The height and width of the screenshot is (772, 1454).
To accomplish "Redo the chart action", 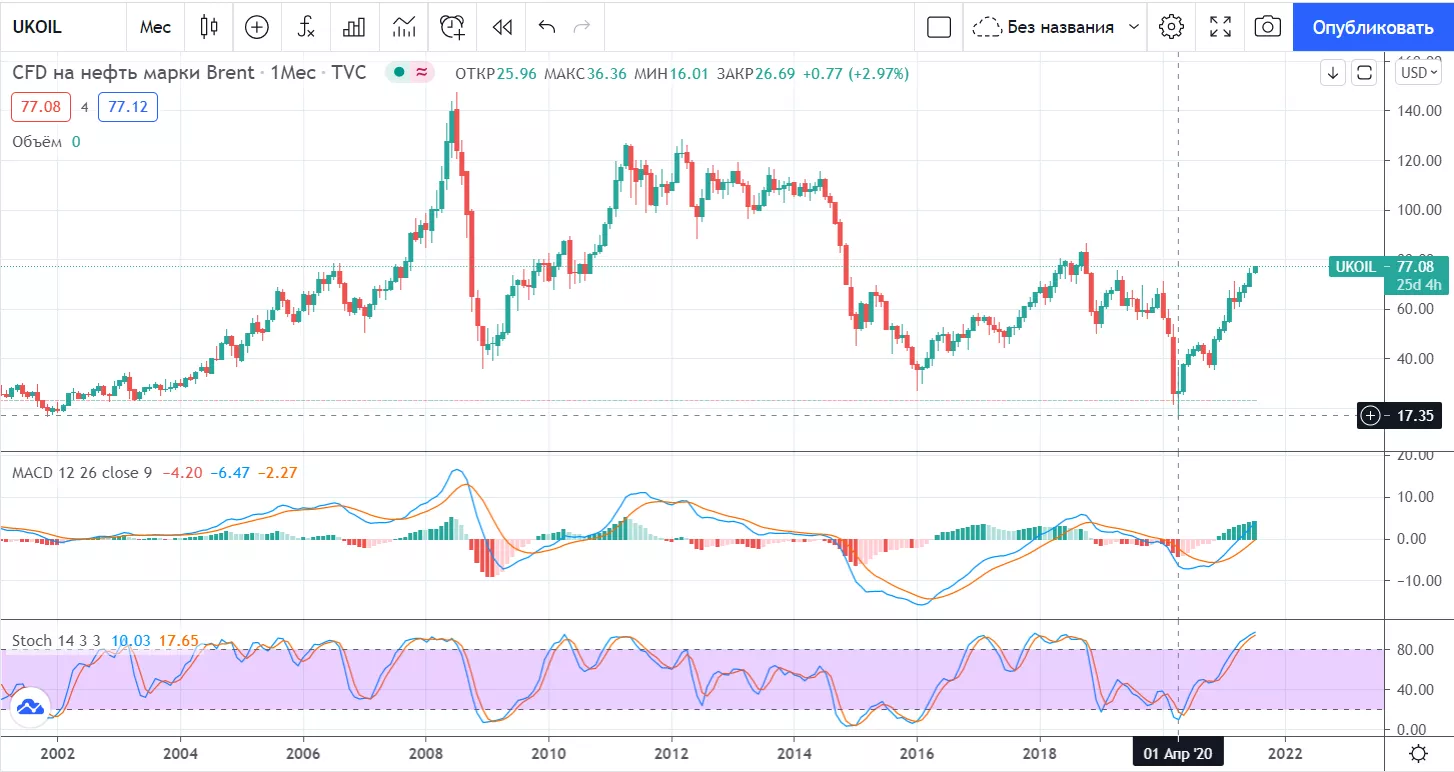I will pyautogui.click(x=582, y=27).
